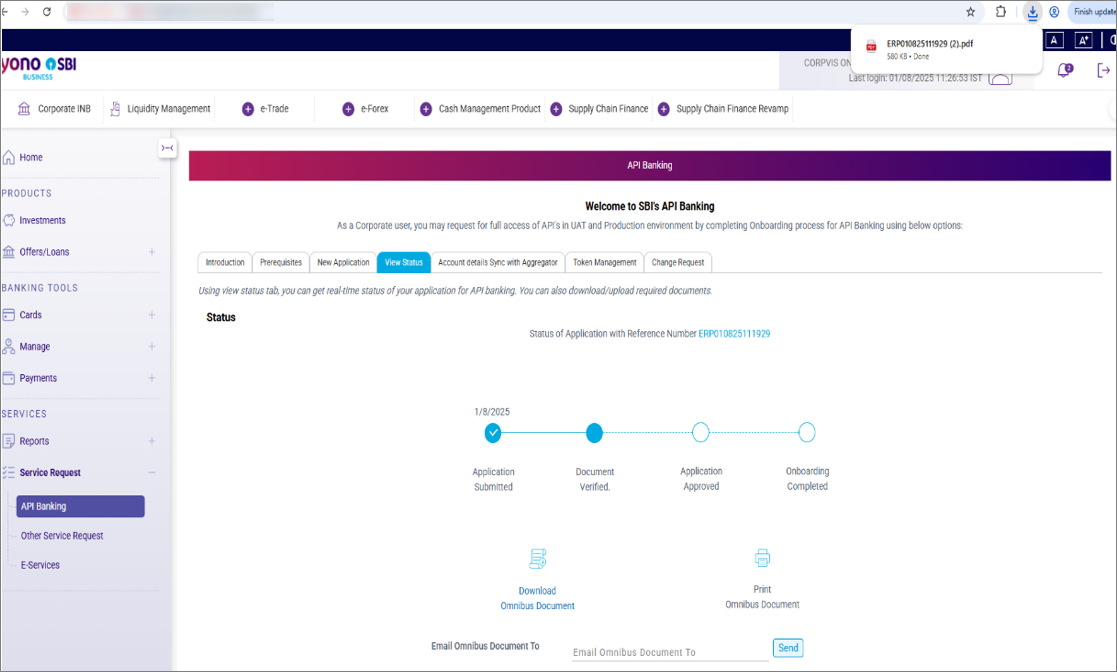Image resolution: width=1117 pixels, height=672 pixels.
Task: Click reference number ERP010825111929 link
Action: 734,334
